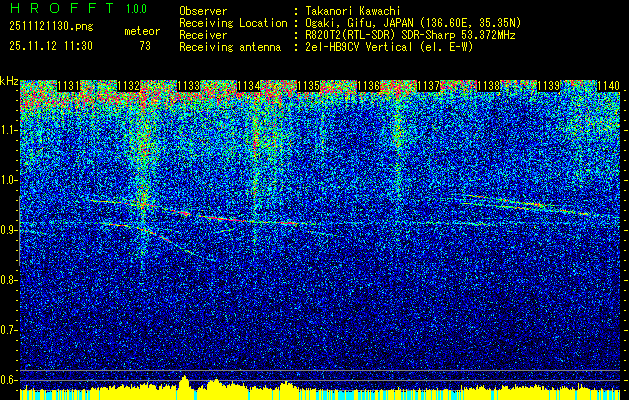
Task: Select the R820T2(RTL-SDR) receiver text
Action: (x=410, y=35)
